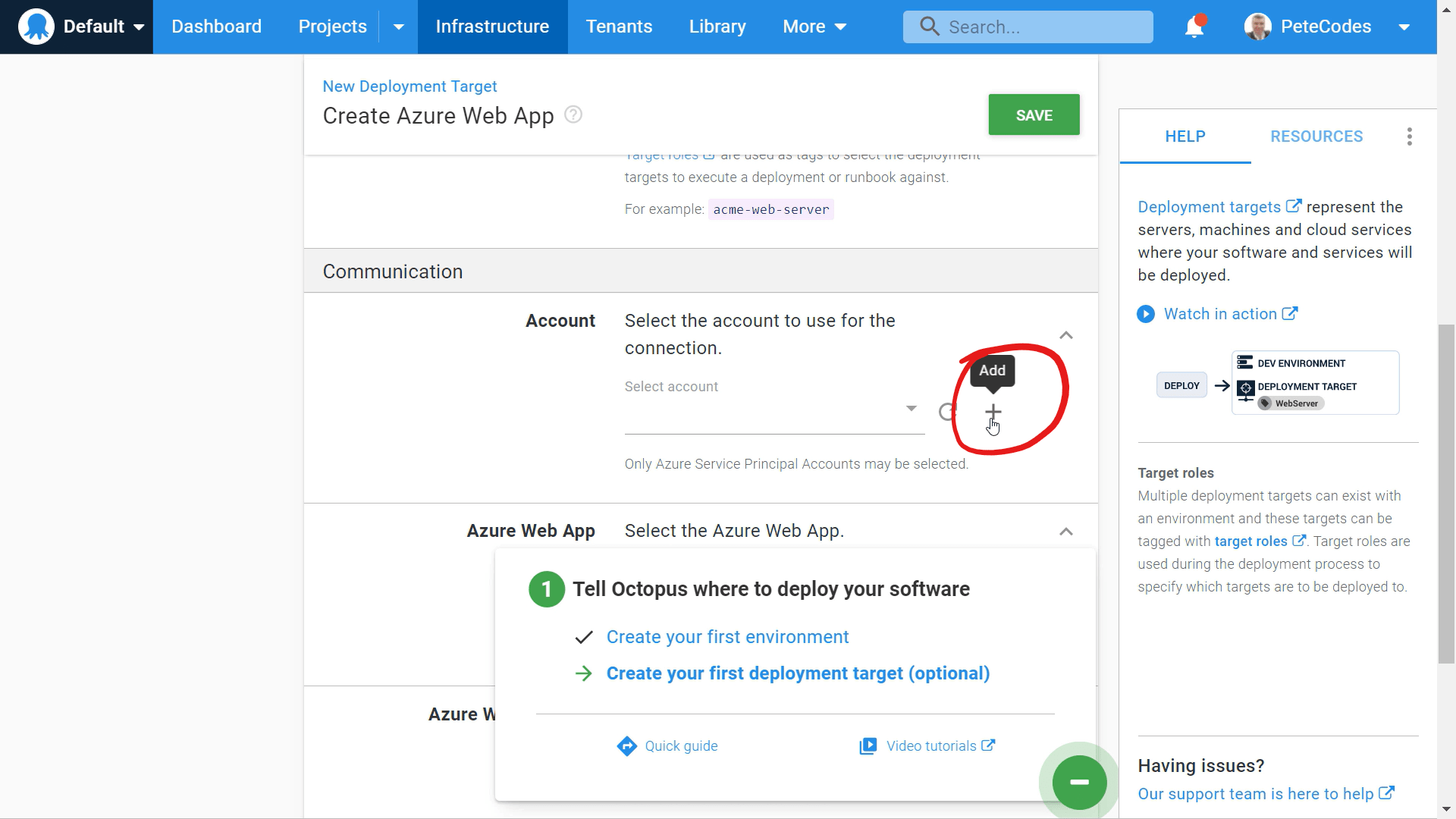The image size is (1456, 819).
Task: Open the Projects menu
Action: tap(332, 27)
